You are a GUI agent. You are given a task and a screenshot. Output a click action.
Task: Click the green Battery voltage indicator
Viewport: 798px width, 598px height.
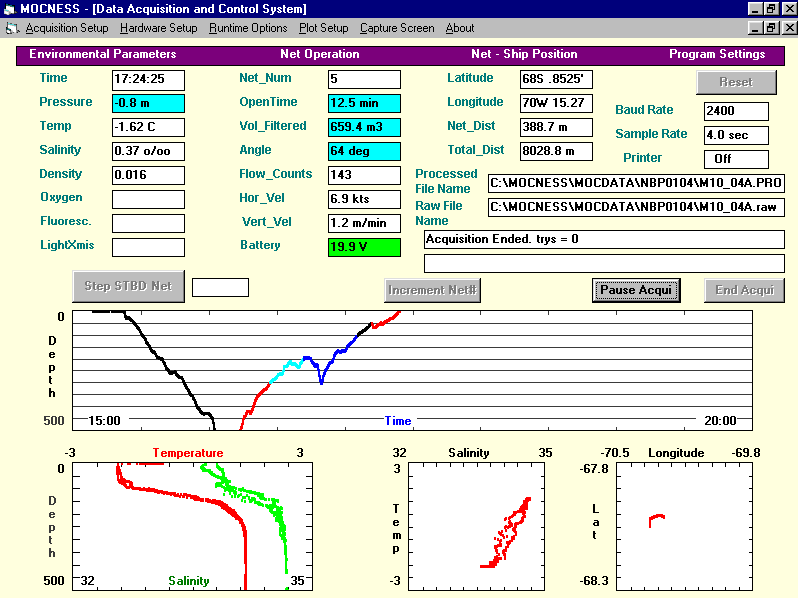click(364, 247)
